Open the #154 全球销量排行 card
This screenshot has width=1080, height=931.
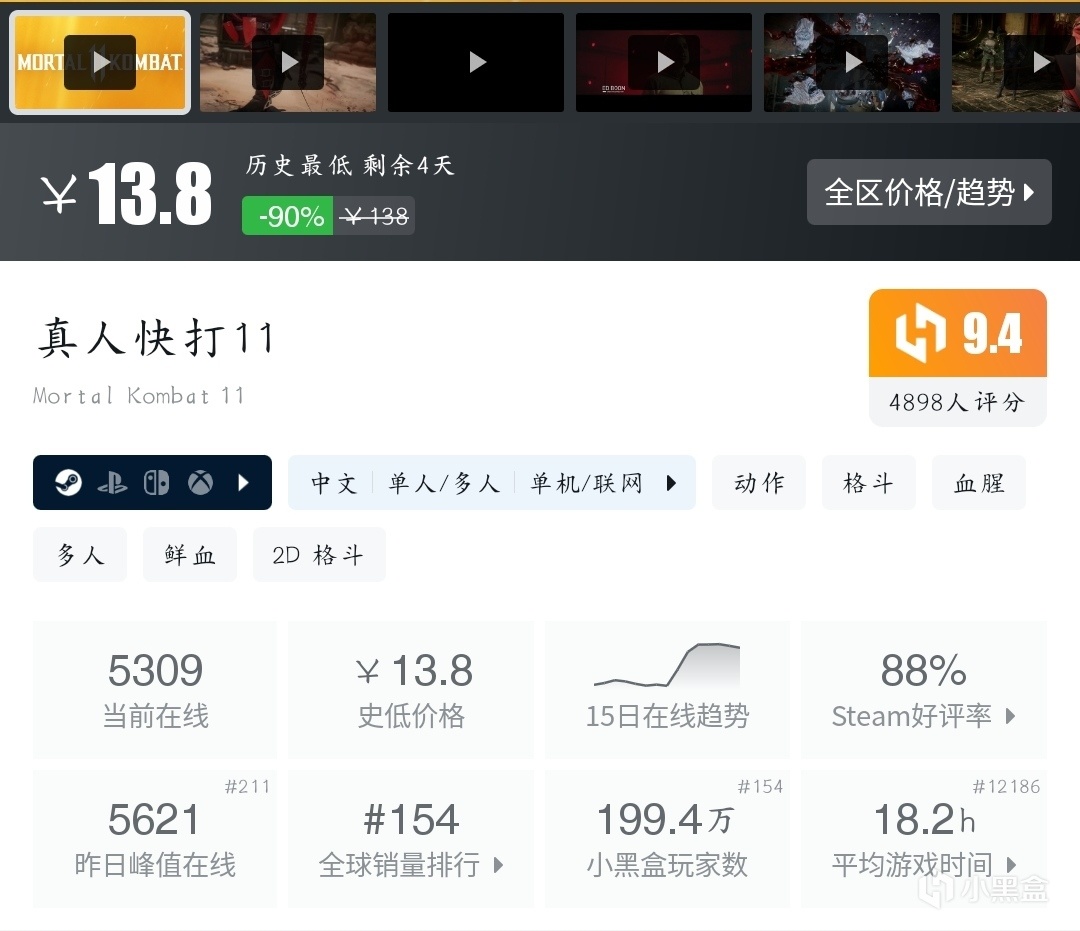[411, 839]
